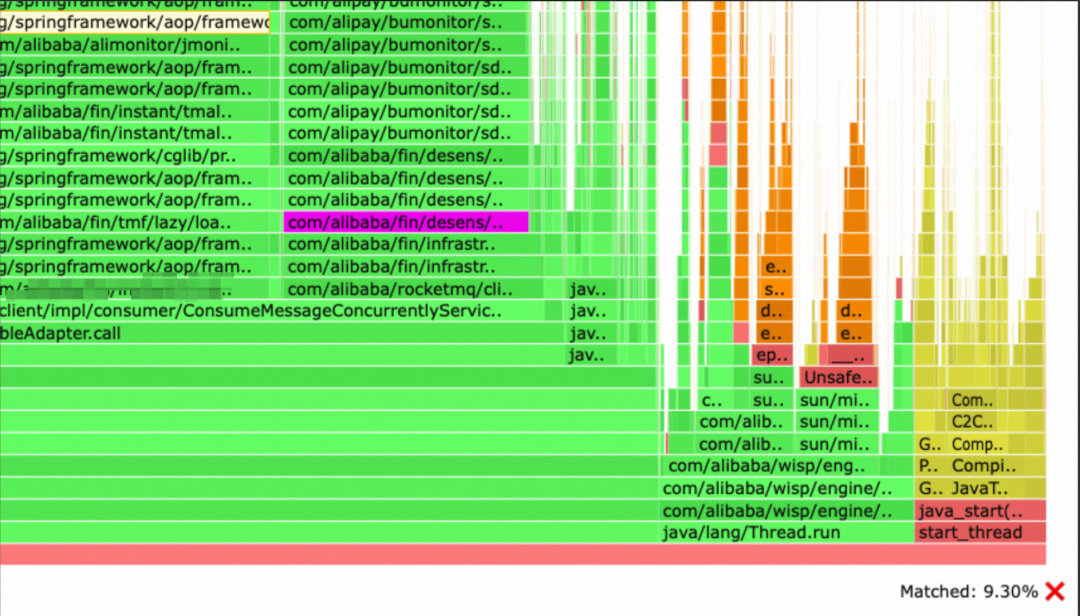Click the red Unsafe.. frame
The width and height of the screenshot is (1080, 616).
838,378
